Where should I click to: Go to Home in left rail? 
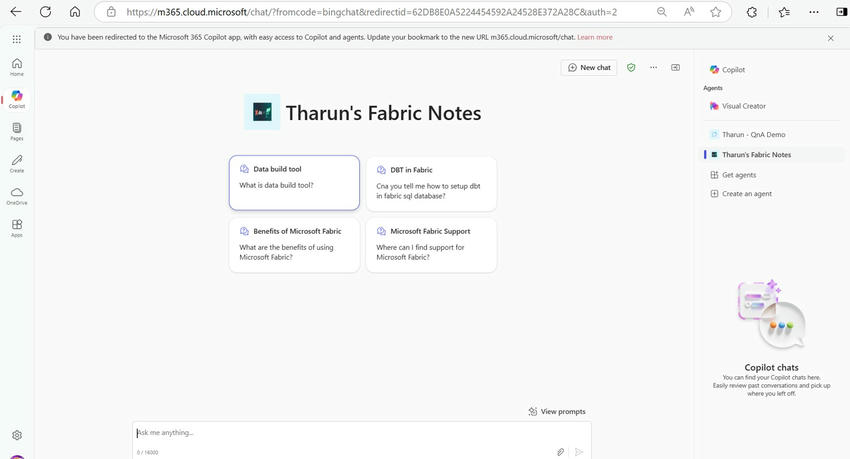(x=17, y=67)
